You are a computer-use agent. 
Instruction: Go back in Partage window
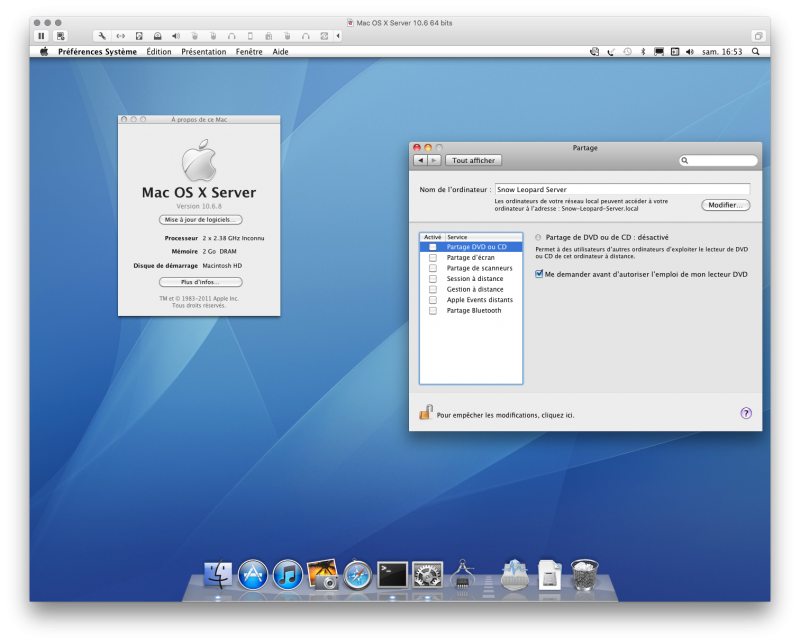pos(420,160)
